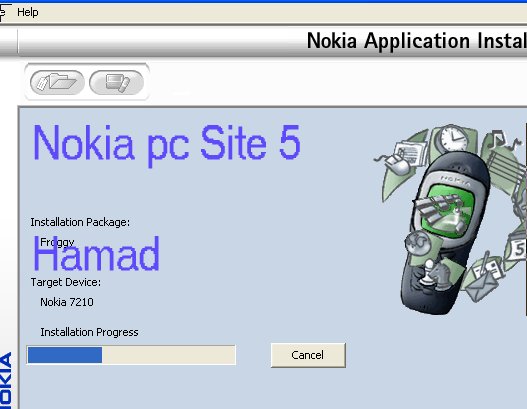
Task: Click the vertical Nokia logo on the sidebar
Action: click(x=6, y=380)
